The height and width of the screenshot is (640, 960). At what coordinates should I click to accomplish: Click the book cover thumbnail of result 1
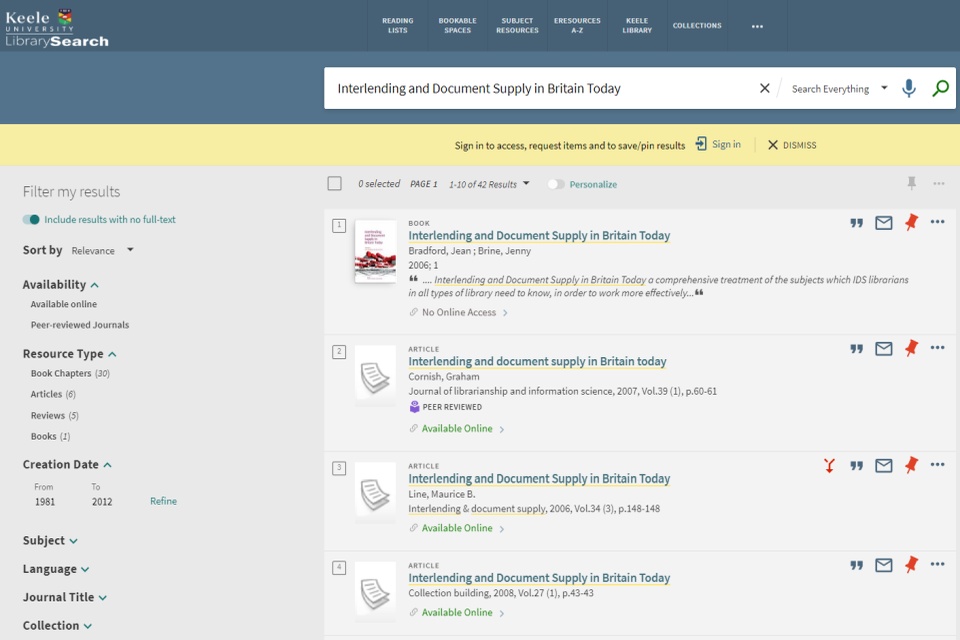375,251
